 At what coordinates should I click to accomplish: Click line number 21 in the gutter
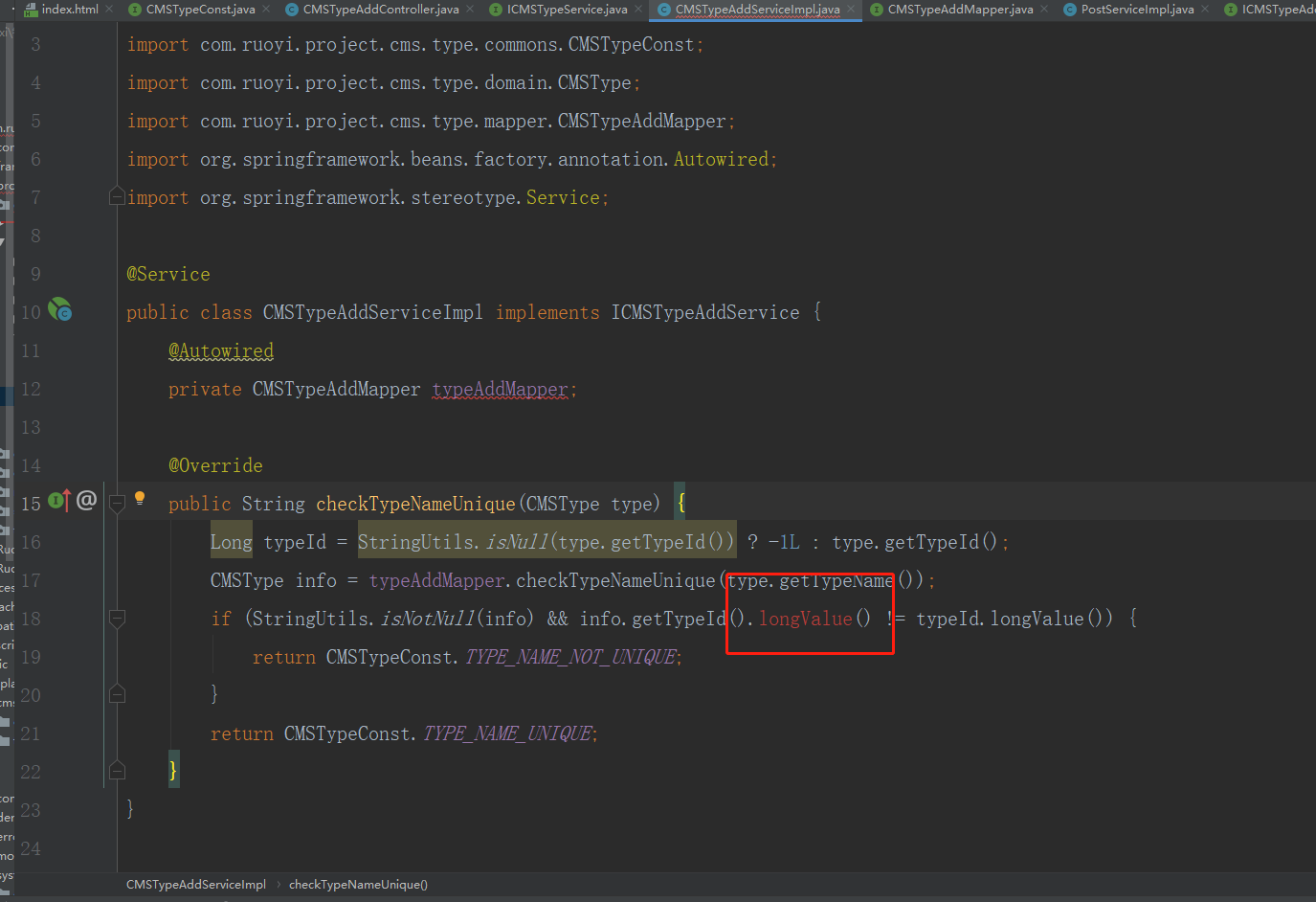[31, 733]
